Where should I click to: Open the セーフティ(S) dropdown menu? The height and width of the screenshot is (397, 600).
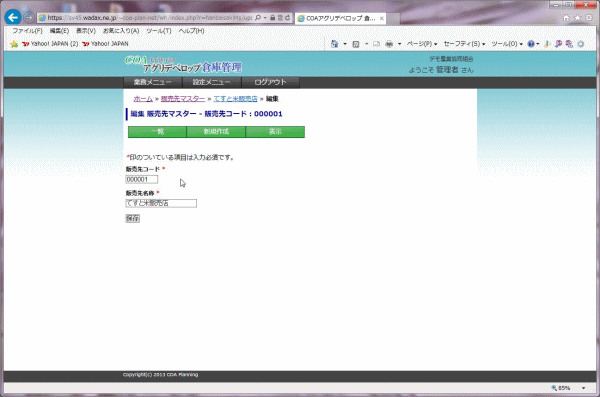coord(464,44)
